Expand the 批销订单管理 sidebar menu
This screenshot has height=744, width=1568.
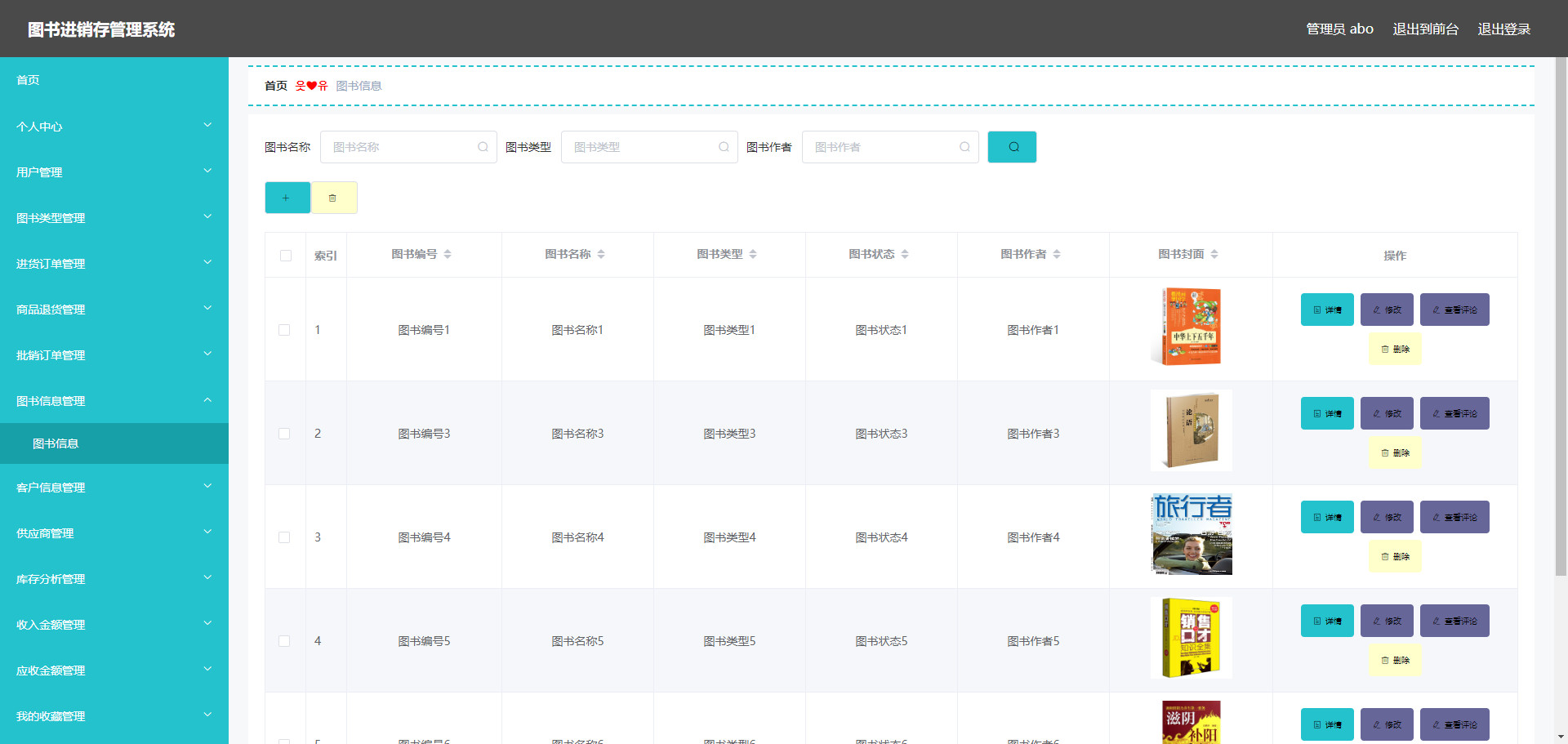tap(114, 355)
